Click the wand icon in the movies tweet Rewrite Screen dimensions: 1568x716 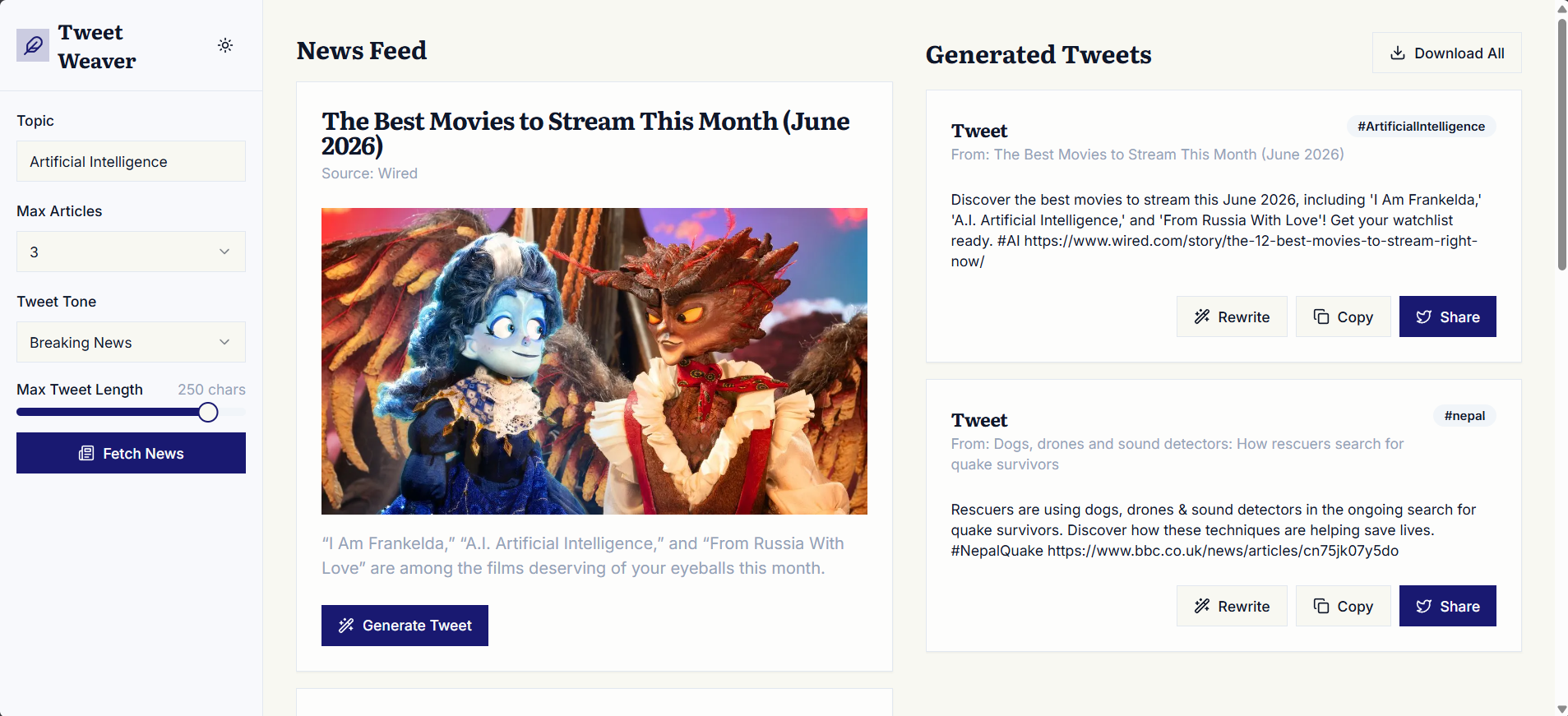[1202, 316]
